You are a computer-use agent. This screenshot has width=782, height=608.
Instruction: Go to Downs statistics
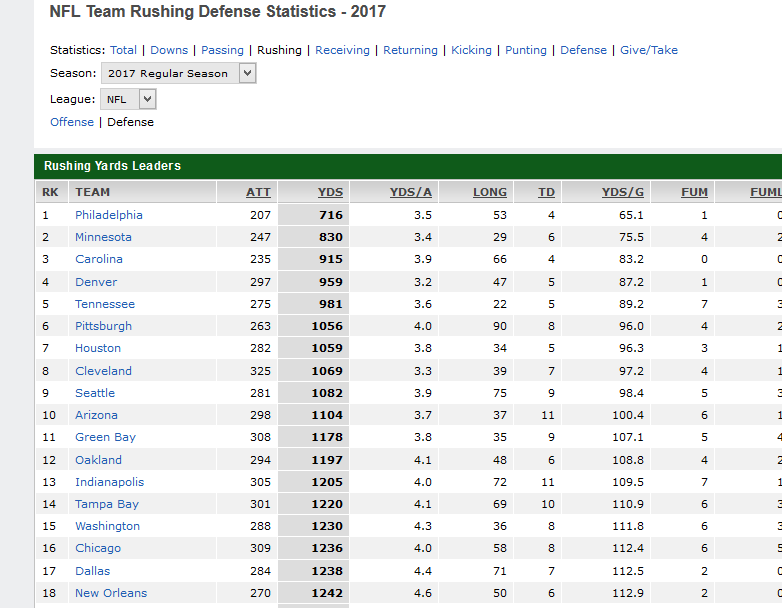coord(169,50)
